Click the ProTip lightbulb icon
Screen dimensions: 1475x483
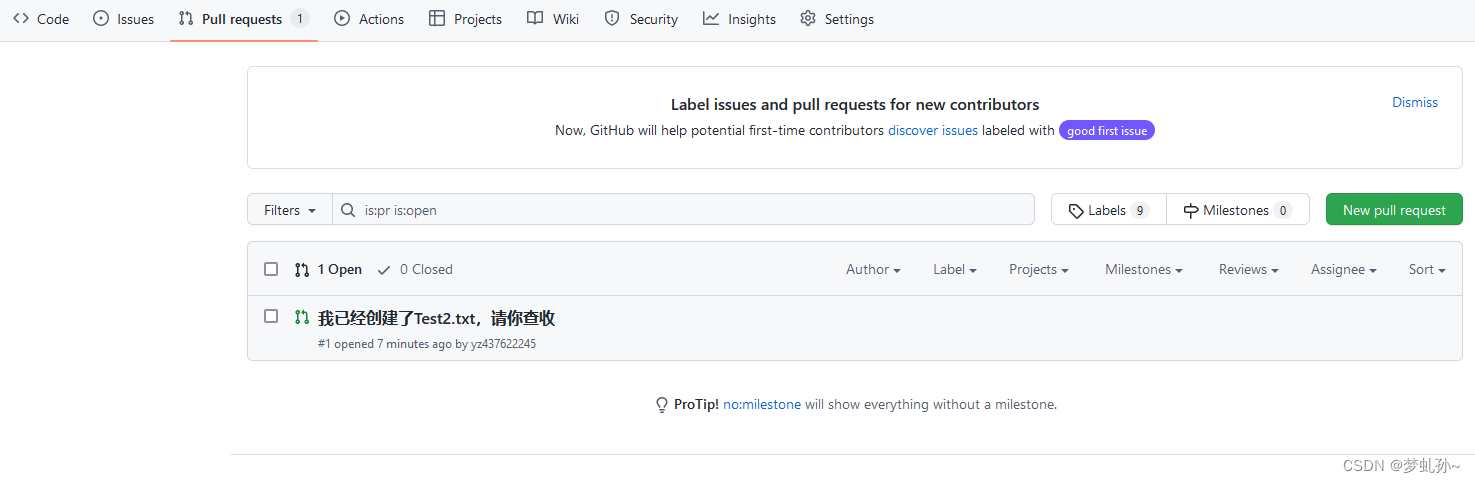662,405
